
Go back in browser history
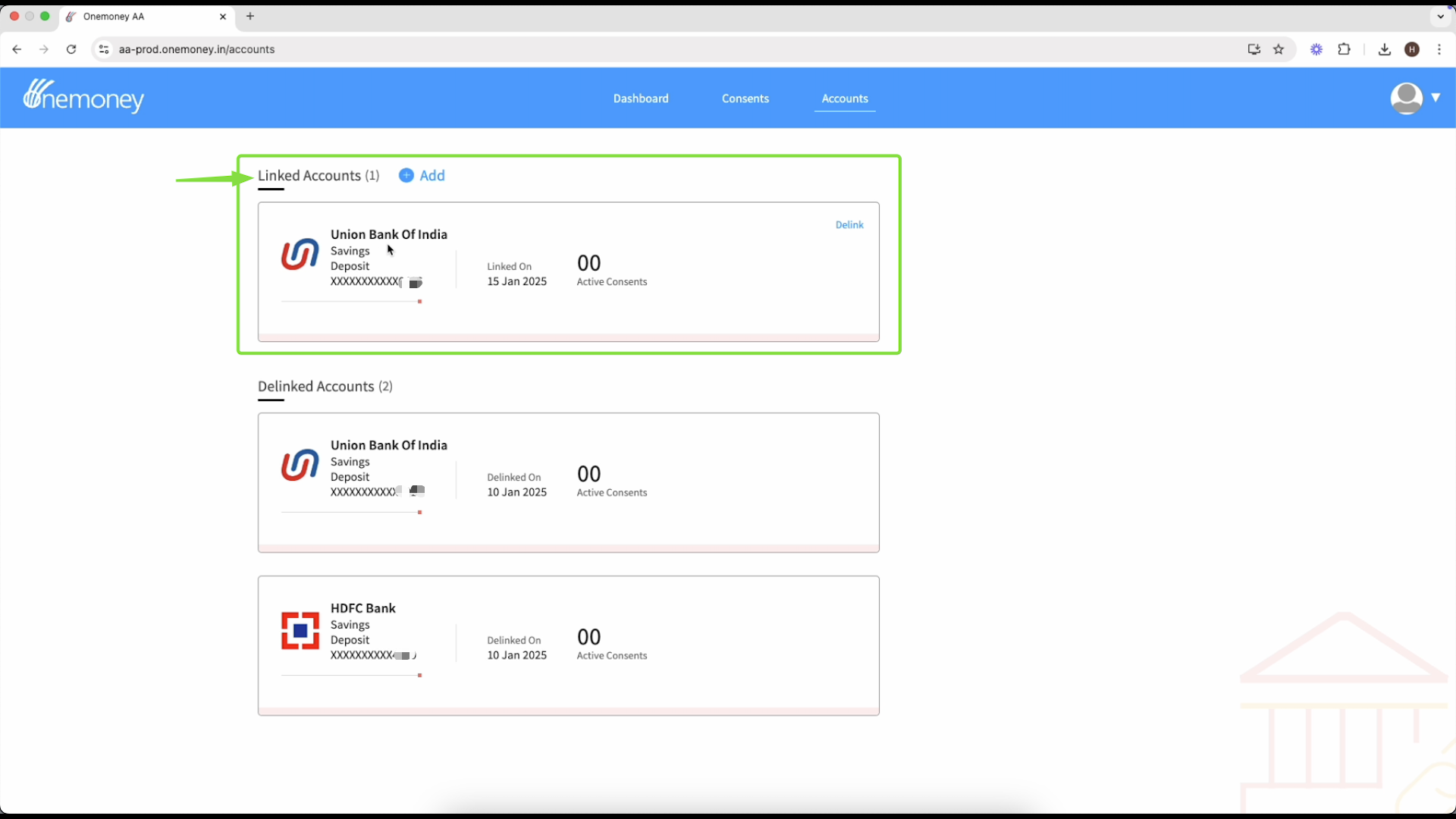(17, 49)
